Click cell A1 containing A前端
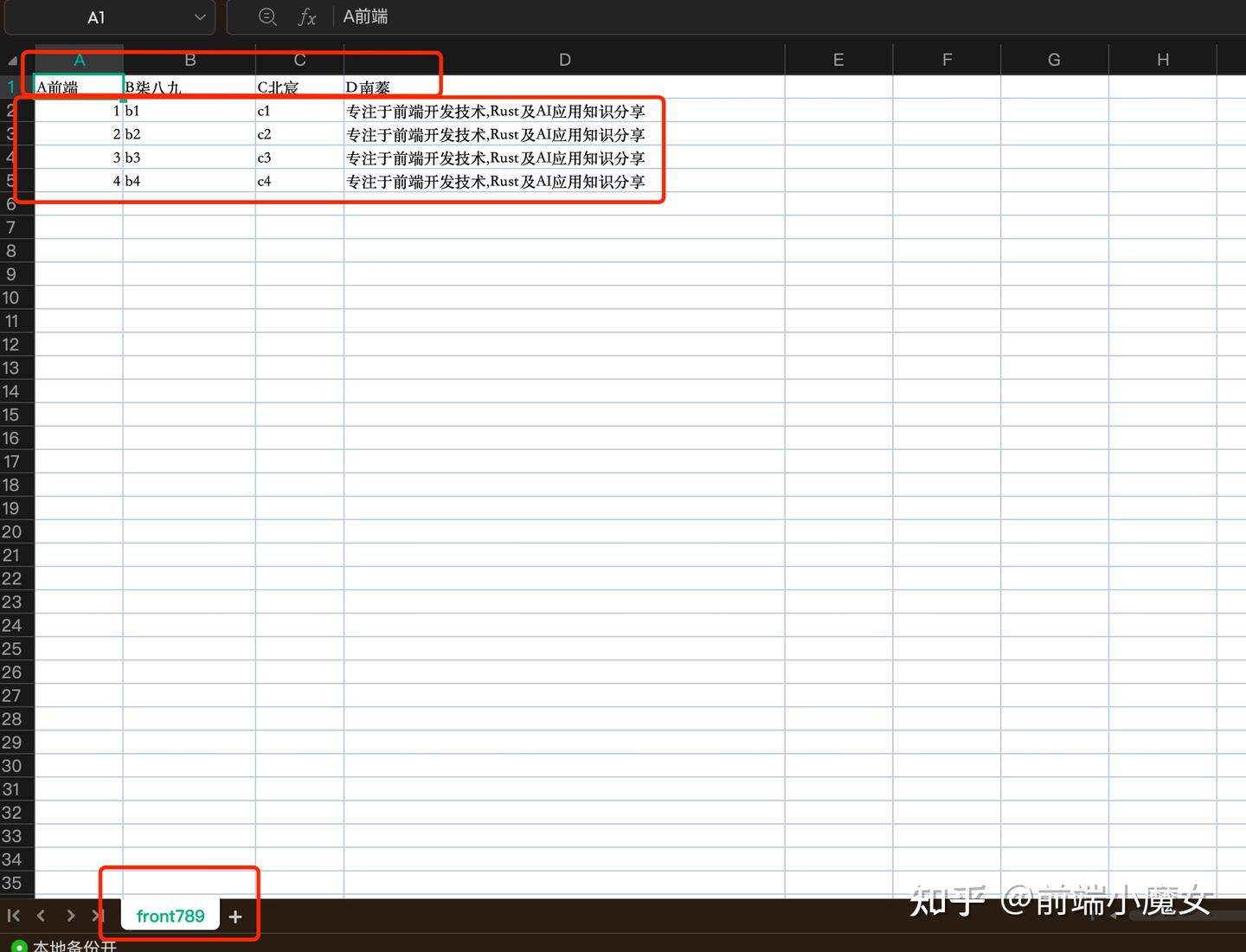1246x952 pixels. point(79,87)
